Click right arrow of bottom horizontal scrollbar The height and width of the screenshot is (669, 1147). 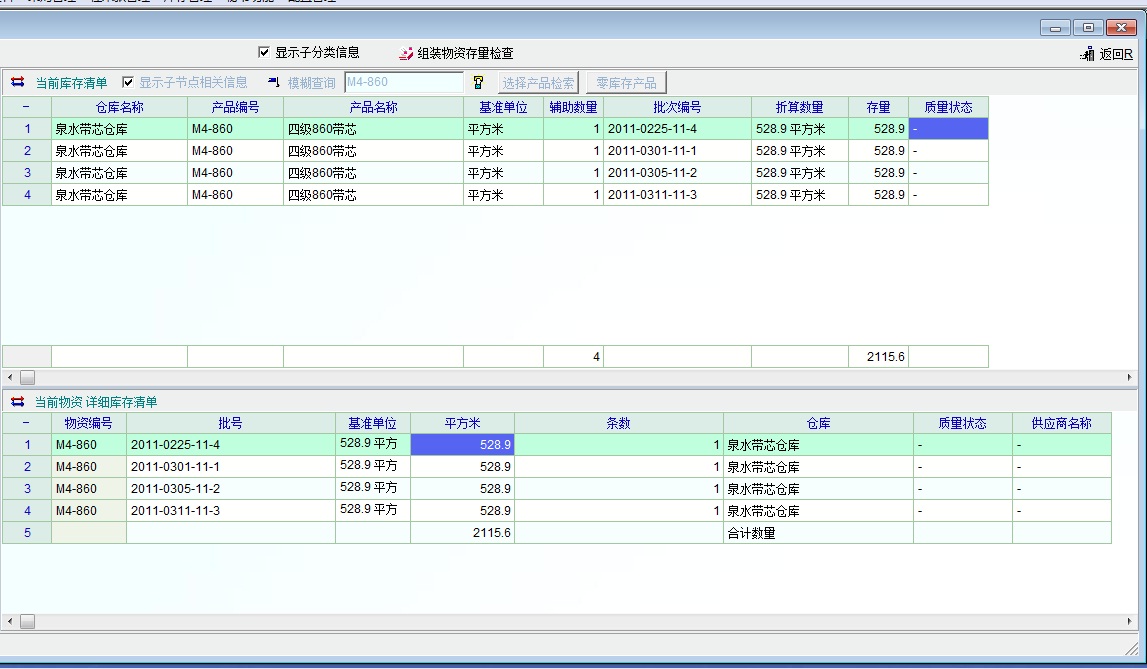point(1130,622)
